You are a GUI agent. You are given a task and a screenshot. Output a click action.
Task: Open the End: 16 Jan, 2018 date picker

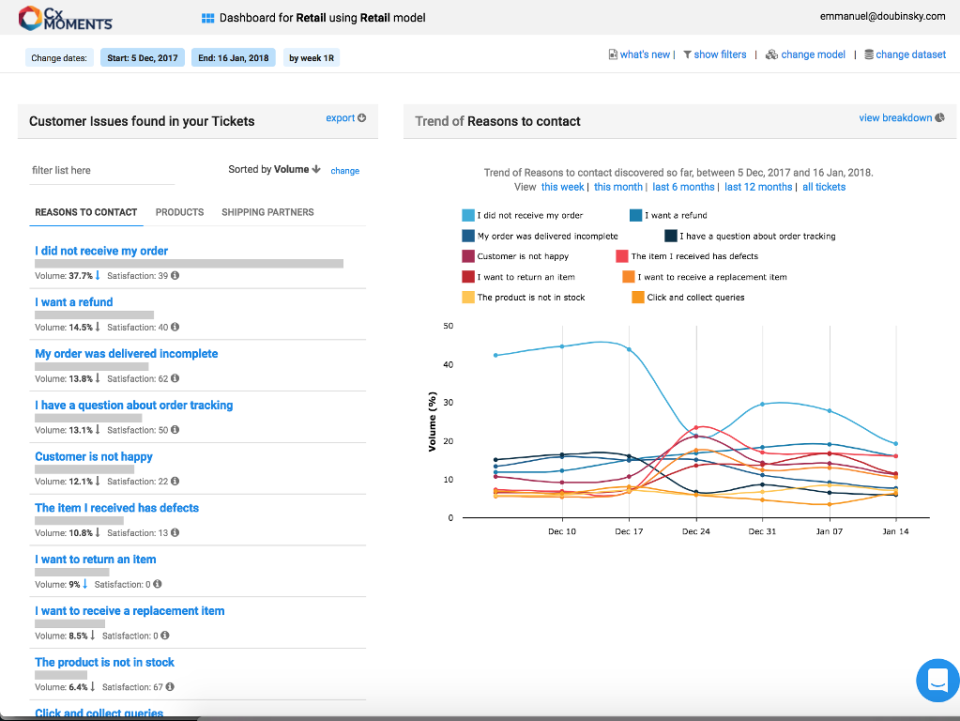click(234, 58)
